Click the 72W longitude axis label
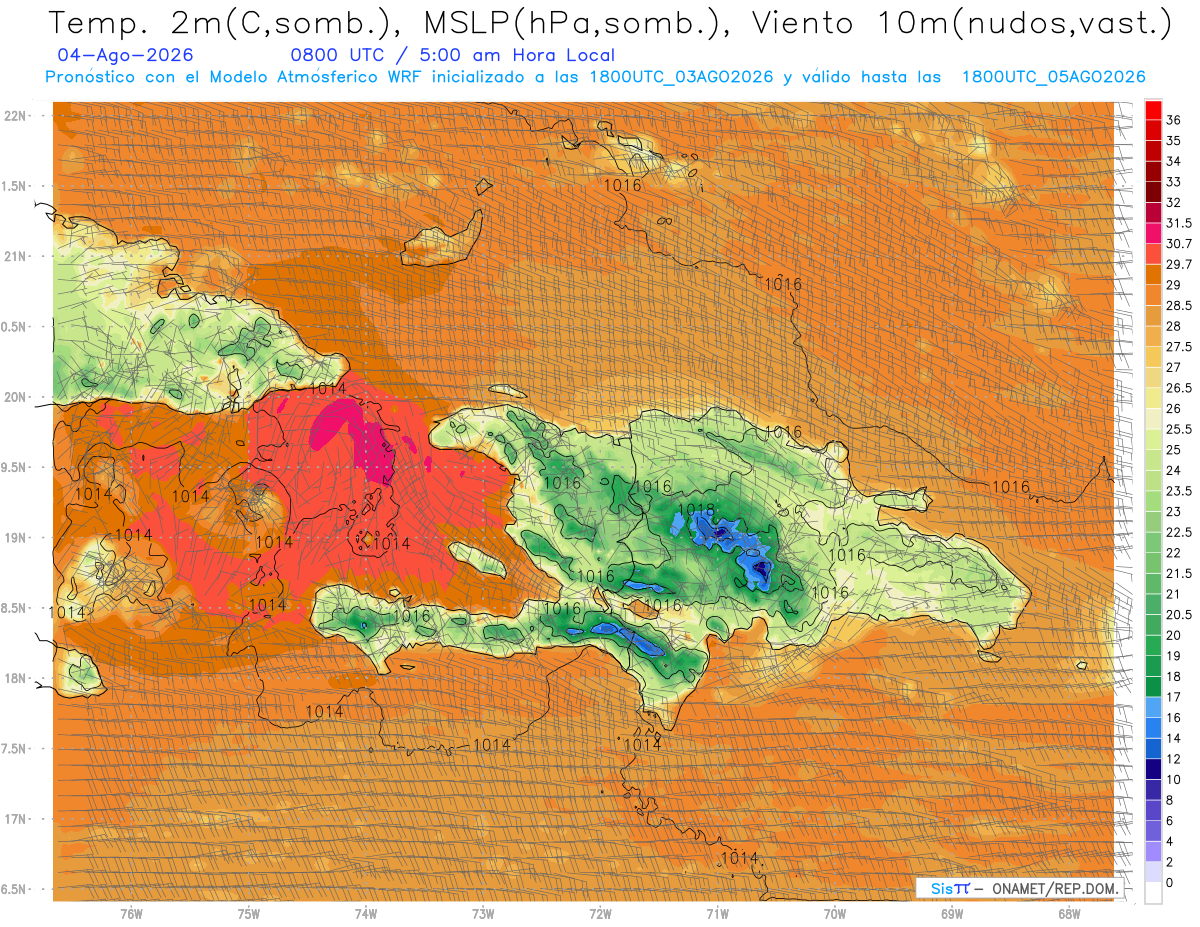The image size is (1200, 927). (600, 914)
